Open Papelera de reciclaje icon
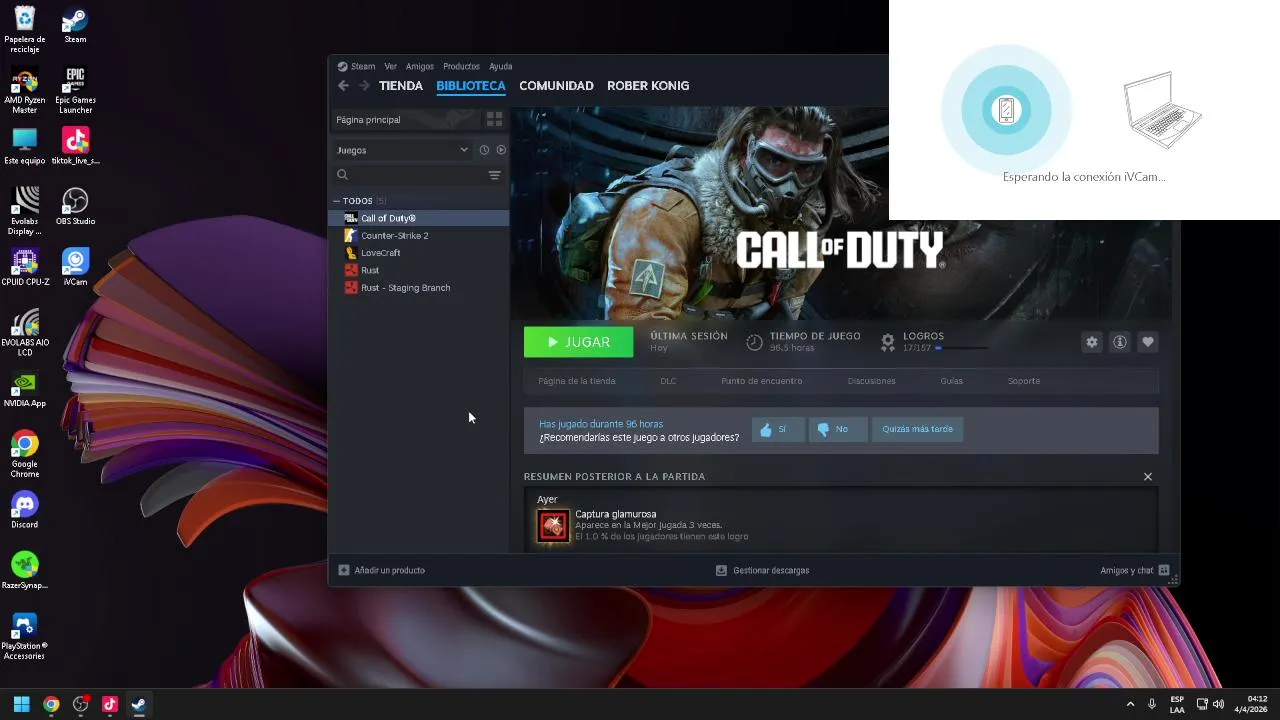This screenshot has width=1280, height=720. pos(25,30)
